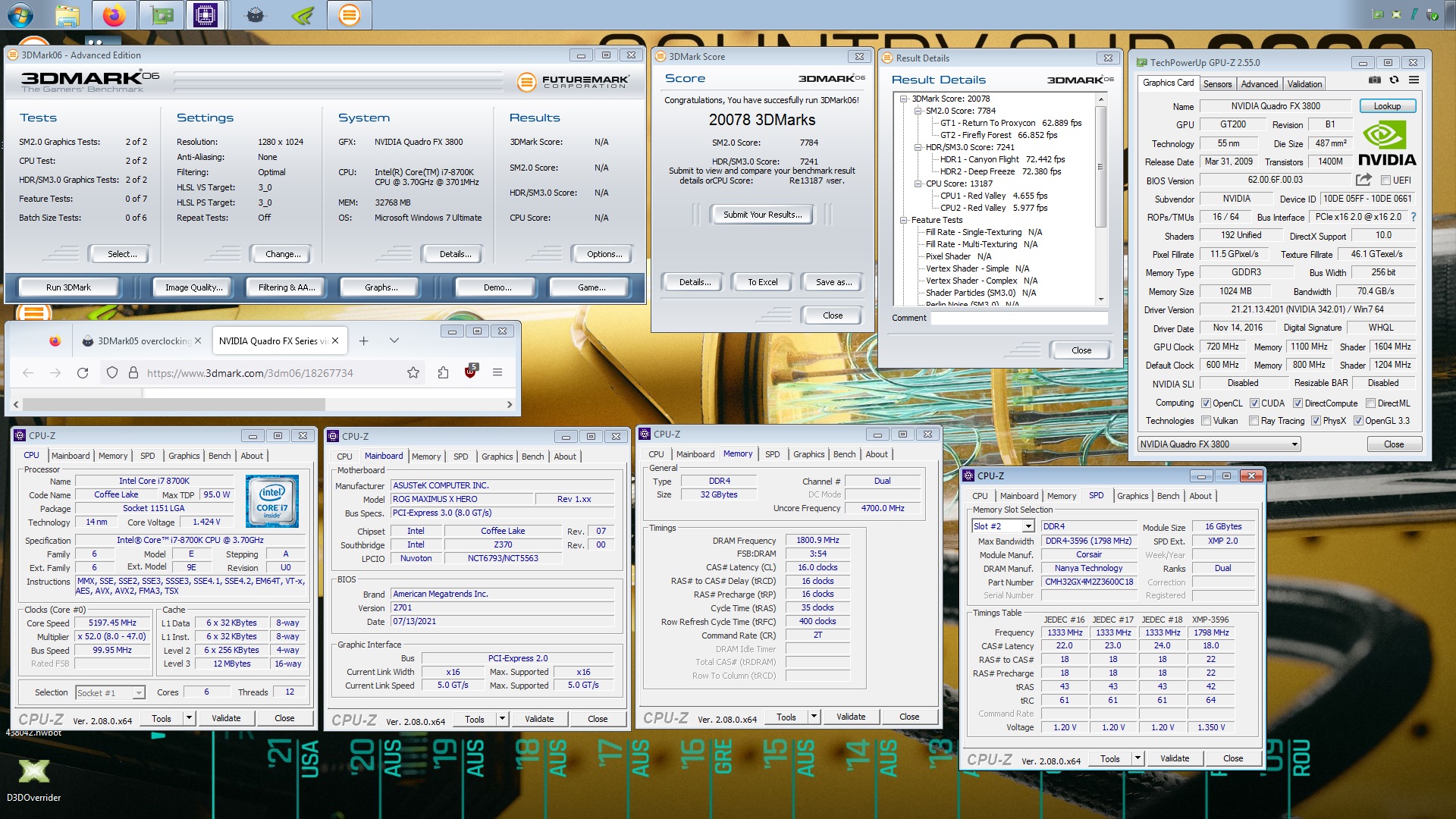Click the To Excel button
Screen dimensions: 1456x819
click(x=762, y=282)
